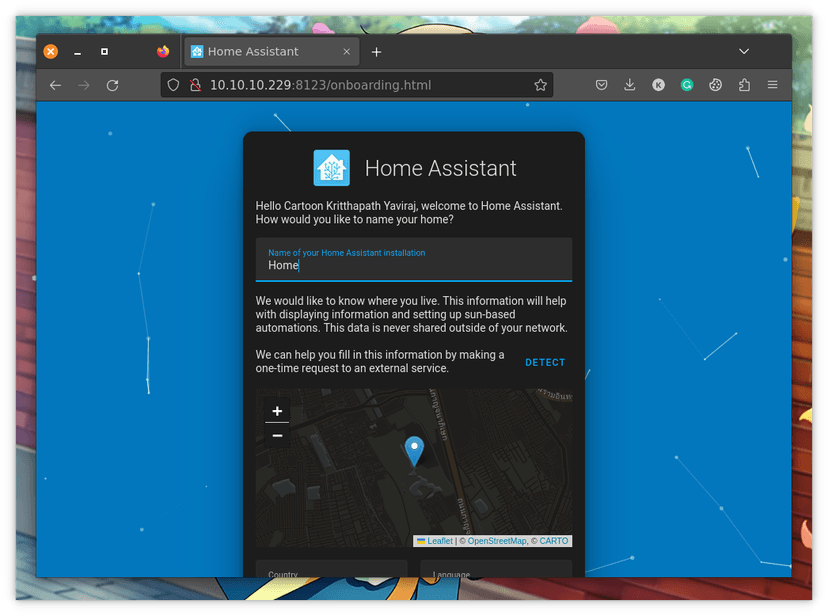Zoom in on the location map

tap(277, 411)
